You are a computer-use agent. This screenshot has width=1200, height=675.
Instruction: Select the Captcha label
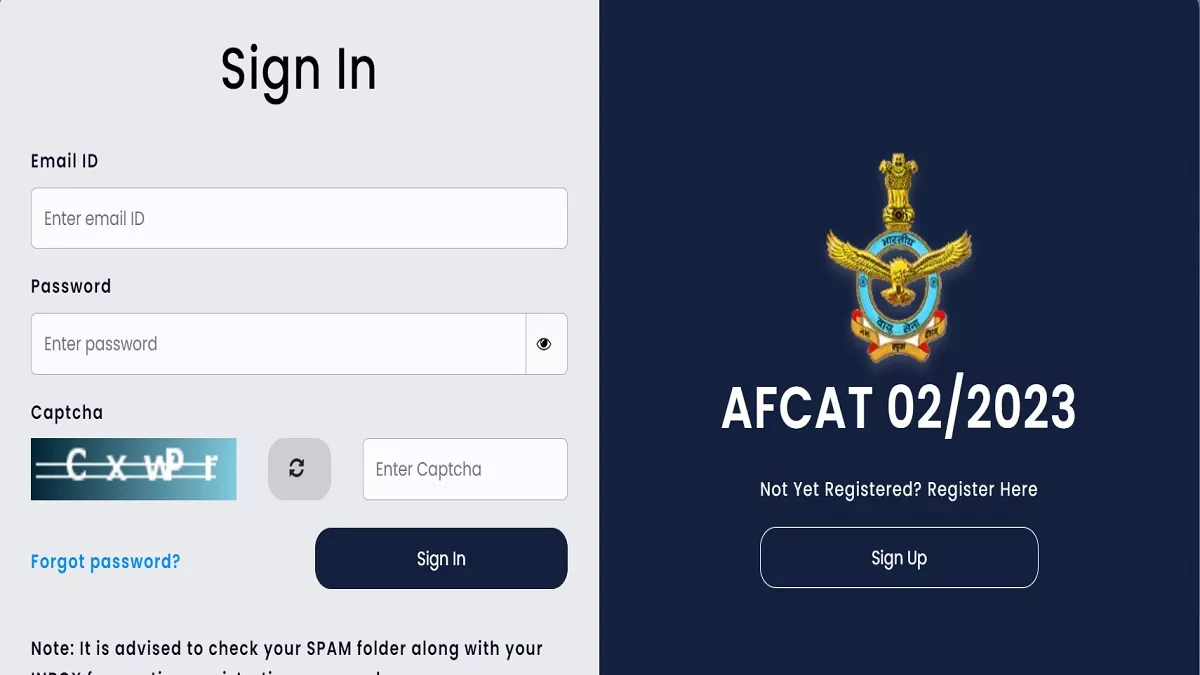67,412
